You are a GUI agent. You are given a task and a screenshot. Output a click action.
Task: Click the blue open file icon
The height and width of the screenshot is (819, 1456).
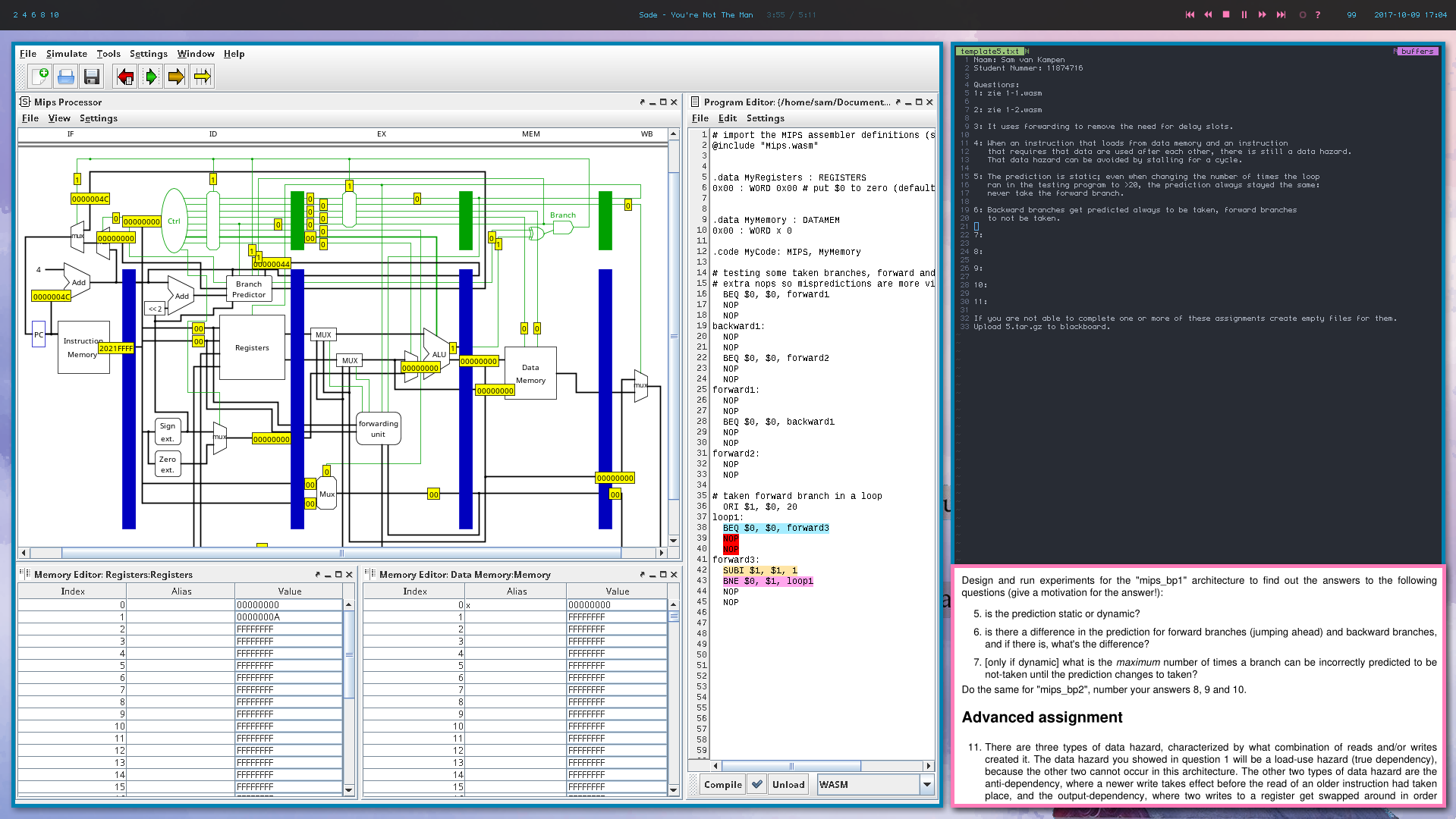66,77
